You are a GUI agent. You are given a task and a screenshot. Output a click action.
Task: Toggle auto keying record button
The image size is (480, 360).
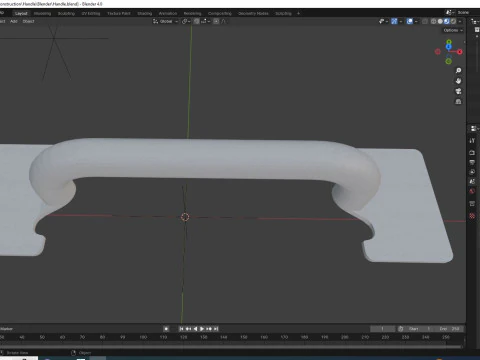(166, 329)
